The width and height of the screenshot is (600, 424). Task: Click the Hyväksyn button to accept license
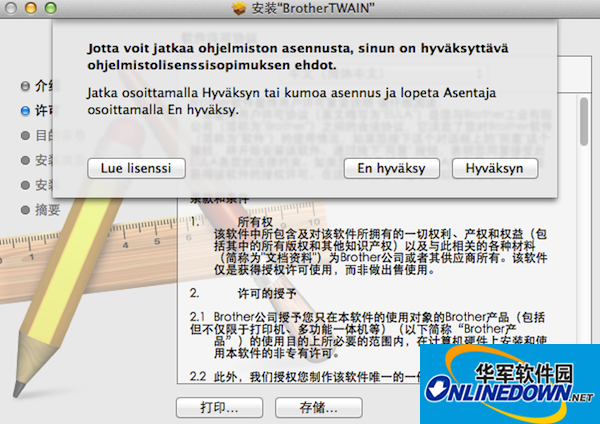tap(495, 168)
